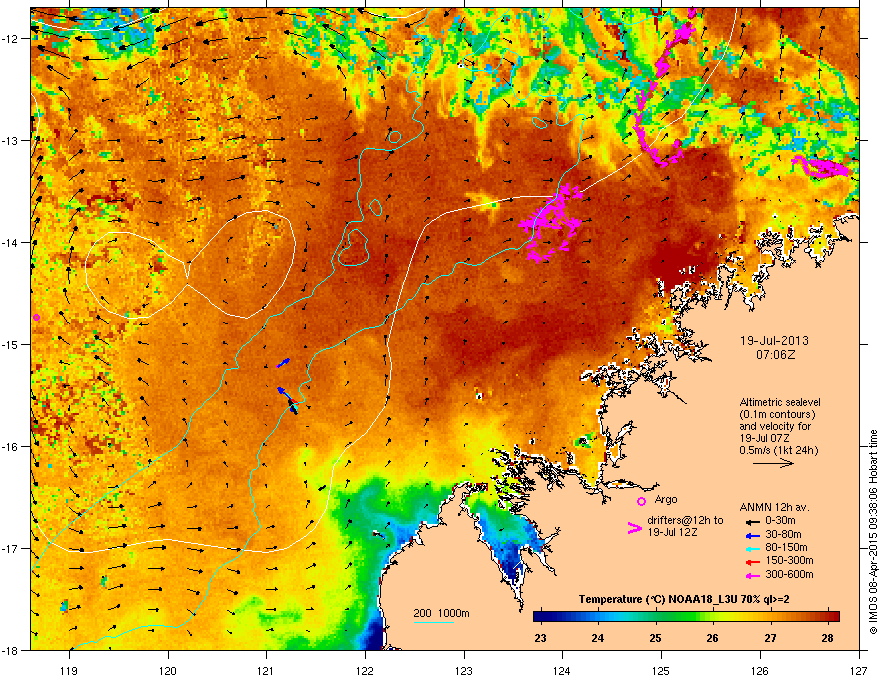Select the magenta 300-600m arrow legend icon
The width and height of the screenshot is (880, 680).
[751, 576]
